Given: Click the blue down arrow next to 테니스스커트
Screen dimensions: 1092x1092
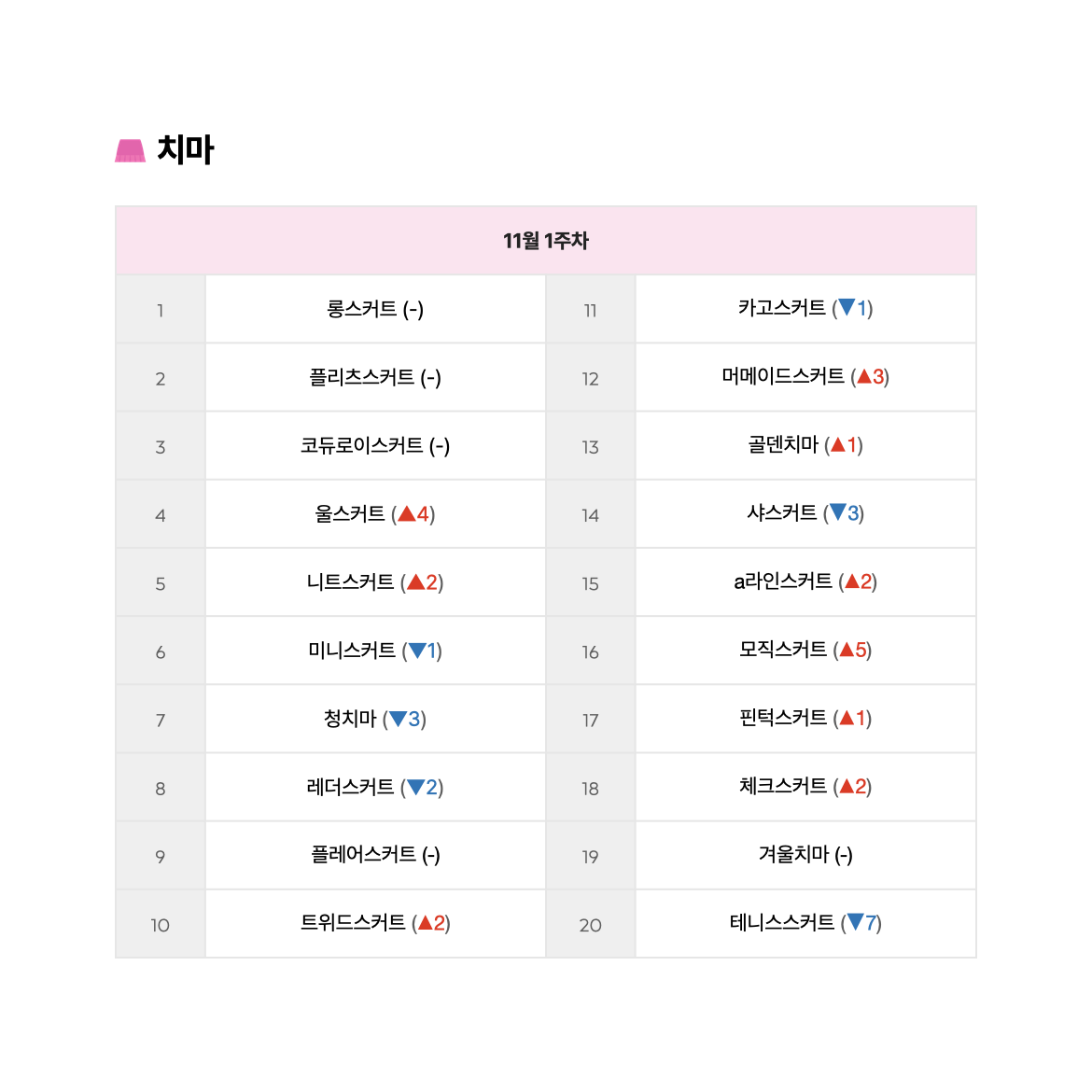Looking at the screenshot, I should [x=855, y=922].
